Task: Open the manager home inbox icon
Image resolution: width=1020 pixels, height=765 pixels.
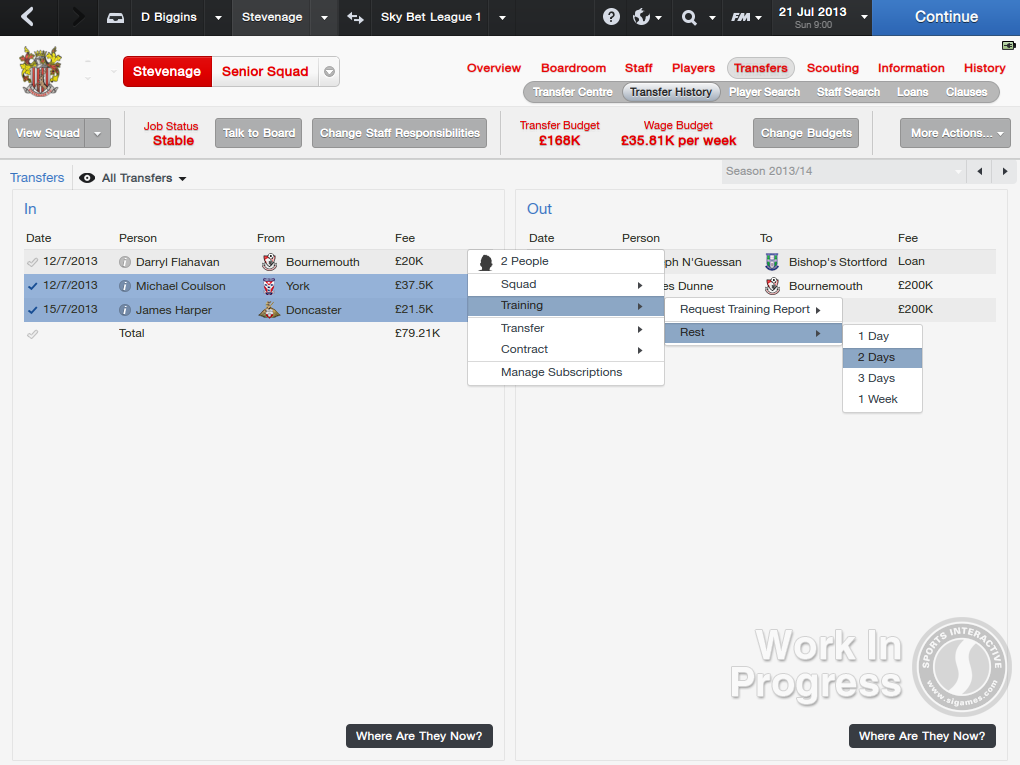Action: (115, 18)
